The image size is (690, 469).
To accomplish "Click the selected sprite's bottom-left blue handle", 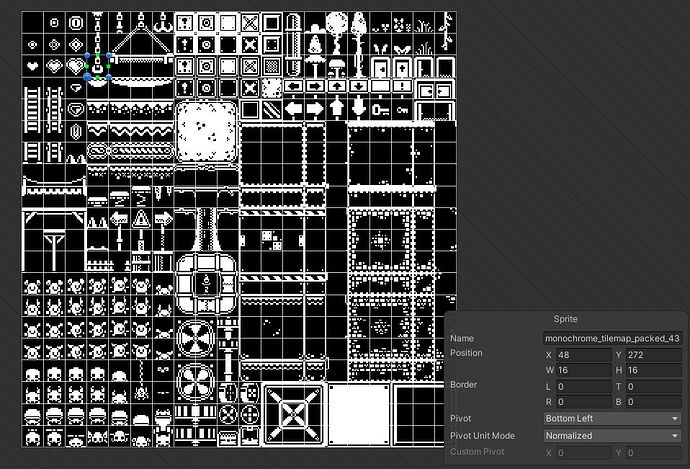I will coord(87,77).
